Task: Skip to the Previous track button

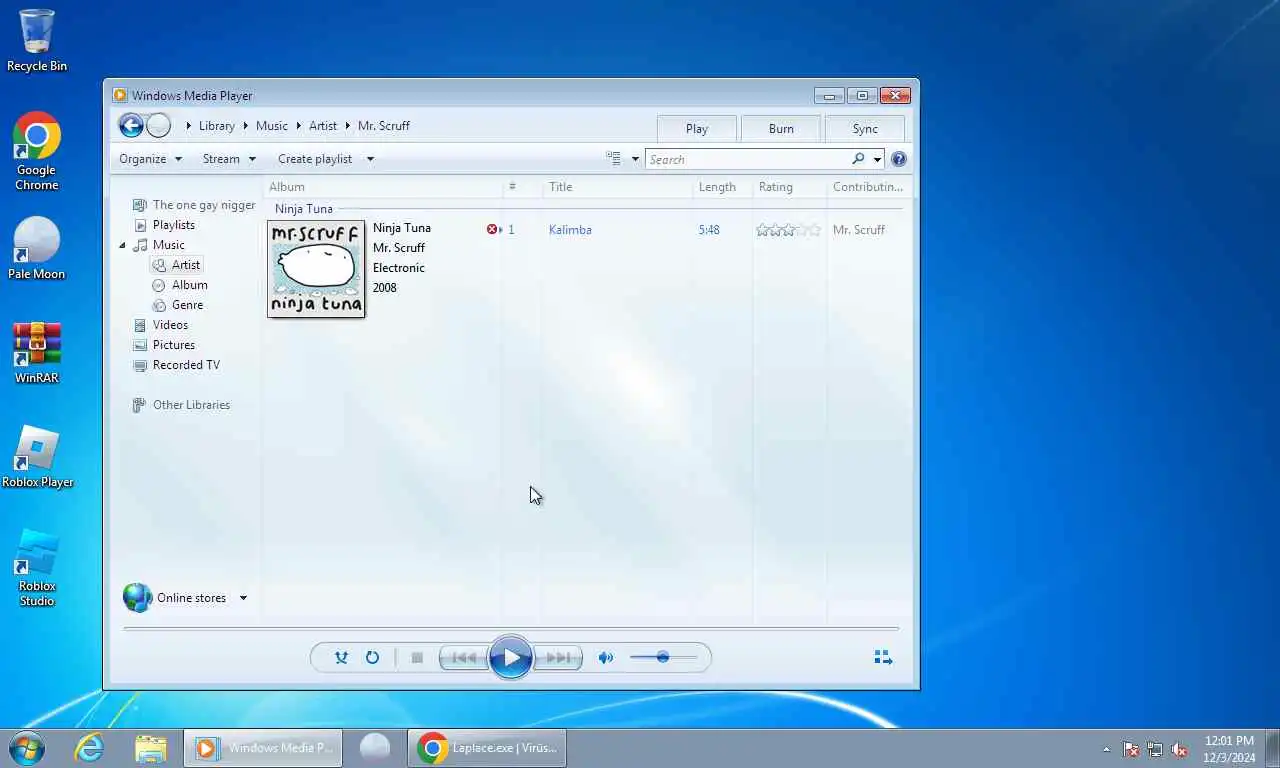Action: [465, 657]
